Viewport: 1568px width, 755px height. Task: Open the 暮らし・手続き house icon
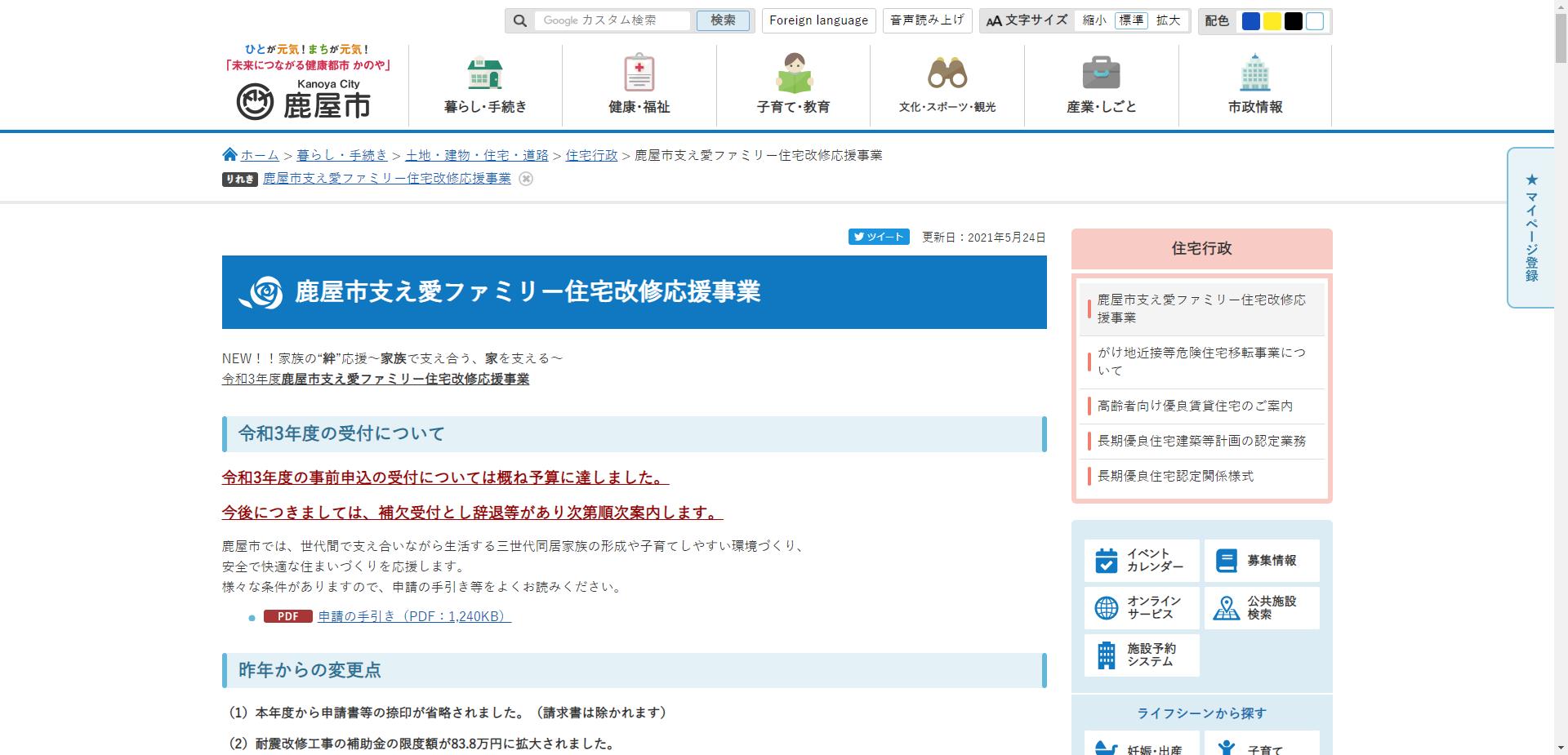[x=485, y=73]
